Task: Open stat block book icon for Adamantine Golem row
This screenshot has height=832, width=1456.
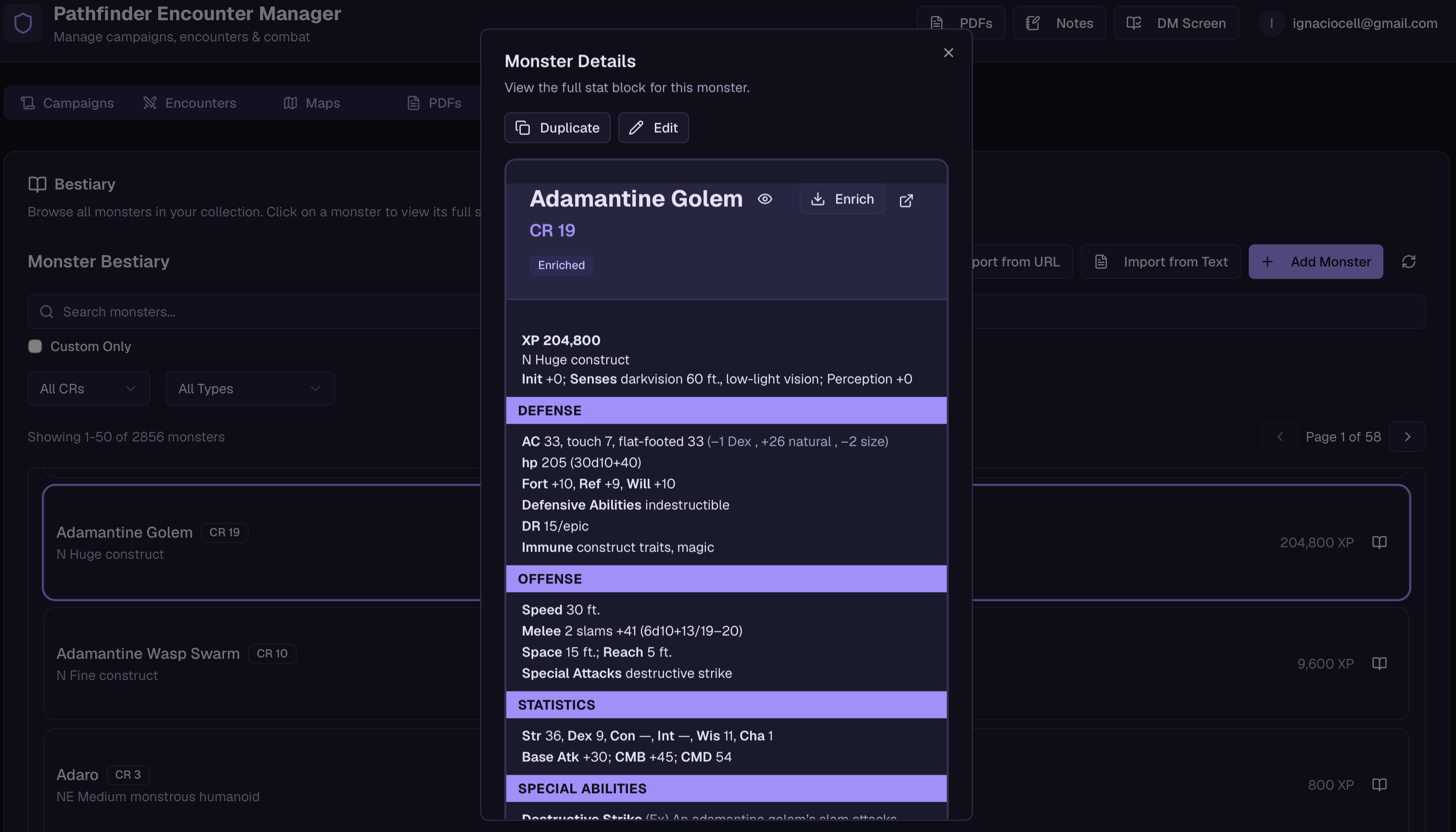Action: click(x=1380, y=542)
